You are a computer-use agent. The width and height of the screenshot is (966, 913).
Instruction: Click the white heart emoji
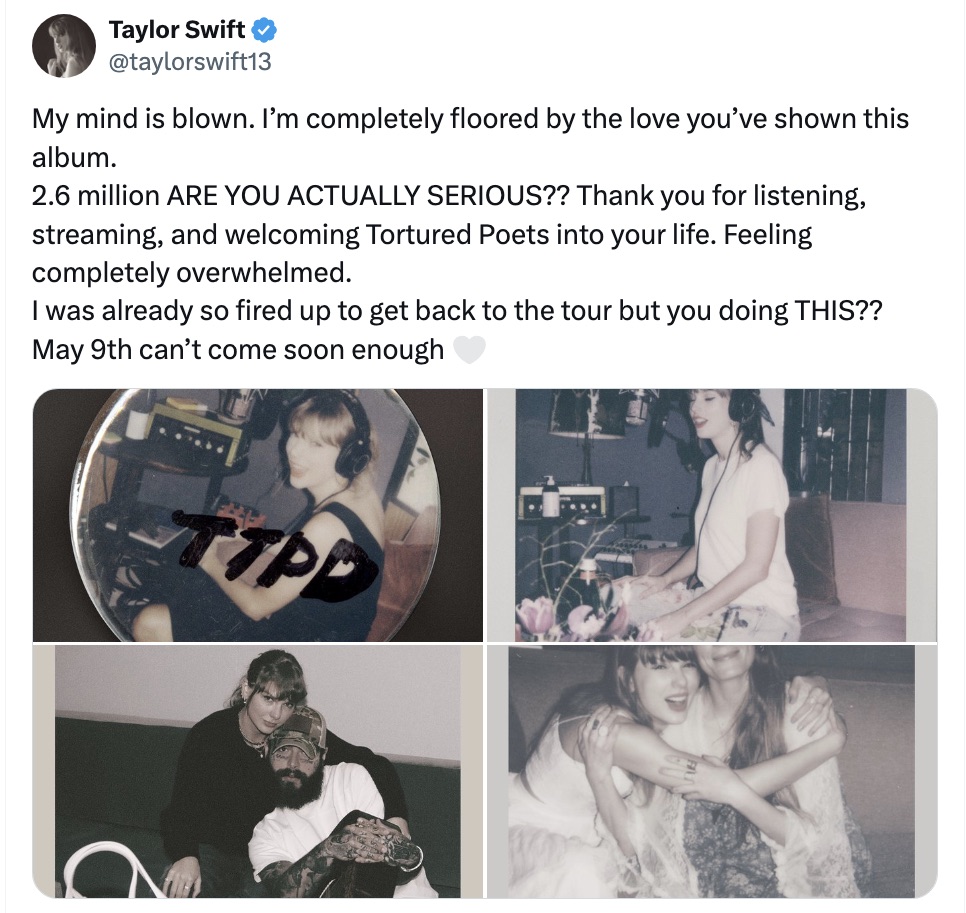[468, 351]
